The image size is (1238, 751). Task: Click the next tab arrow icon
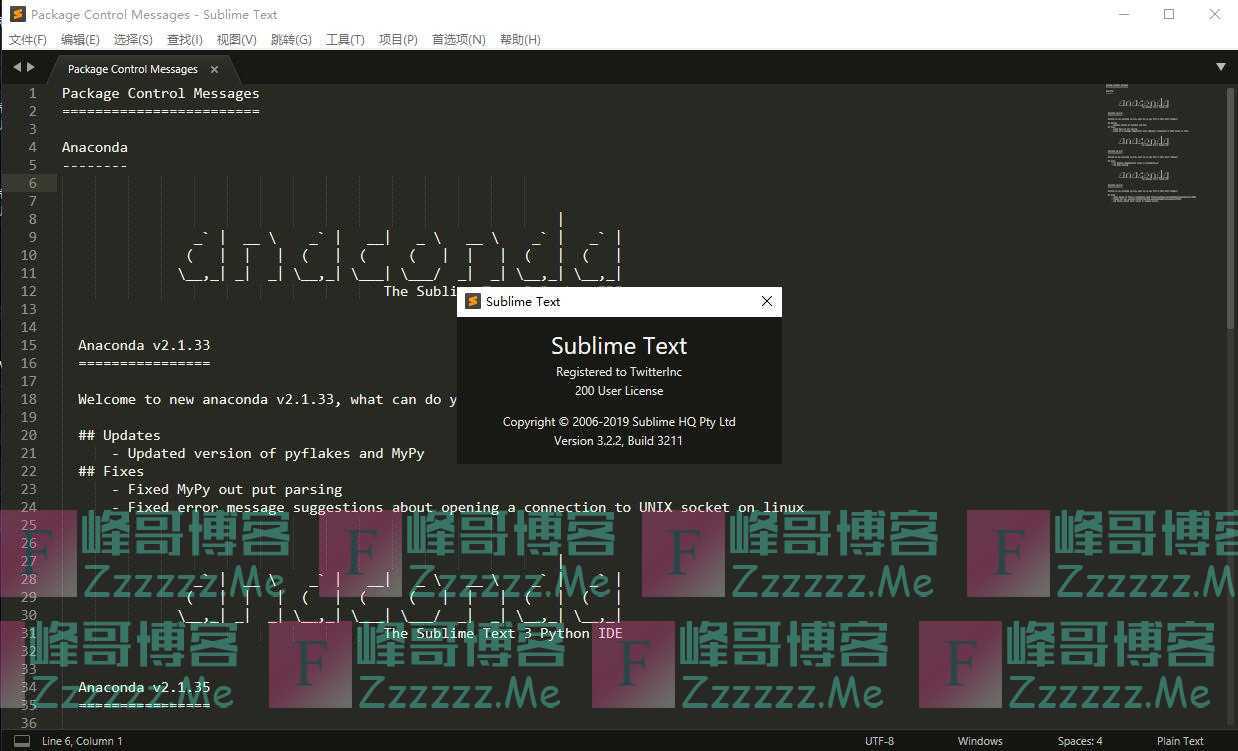(x=31, y=67)
